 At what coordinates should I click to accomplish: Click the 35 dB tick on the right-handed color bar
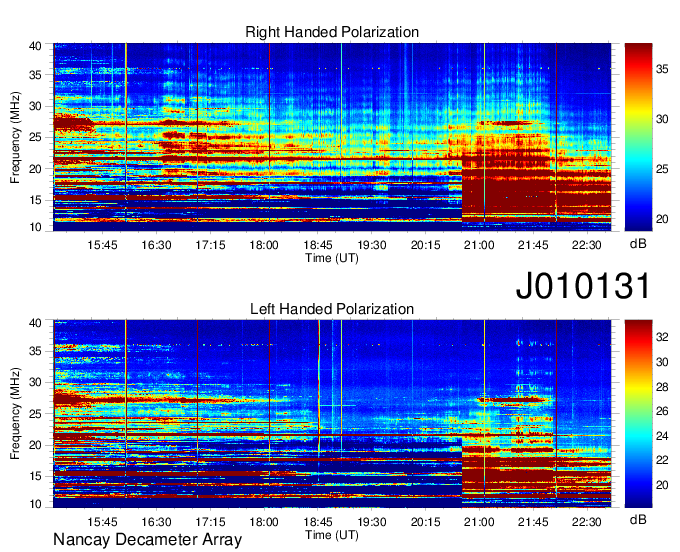pyautogui.click(x=662, y=69)
